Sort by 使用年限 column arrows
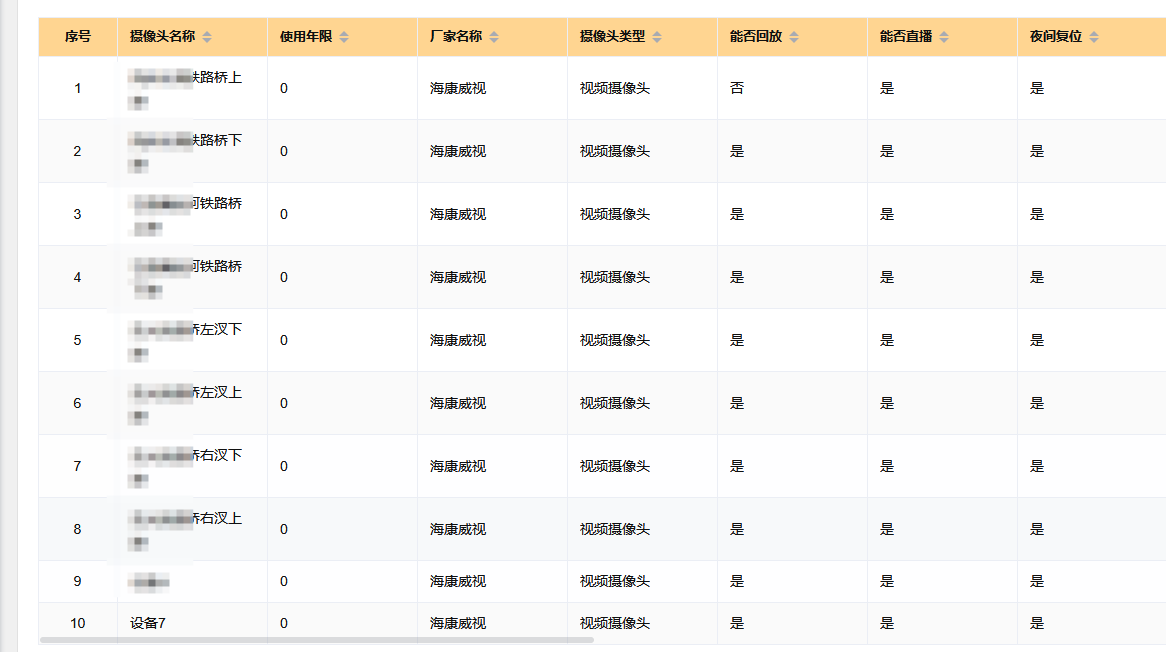Image resolution: width=1166 pixels, height=652 pixels. (x=344, y=37)
